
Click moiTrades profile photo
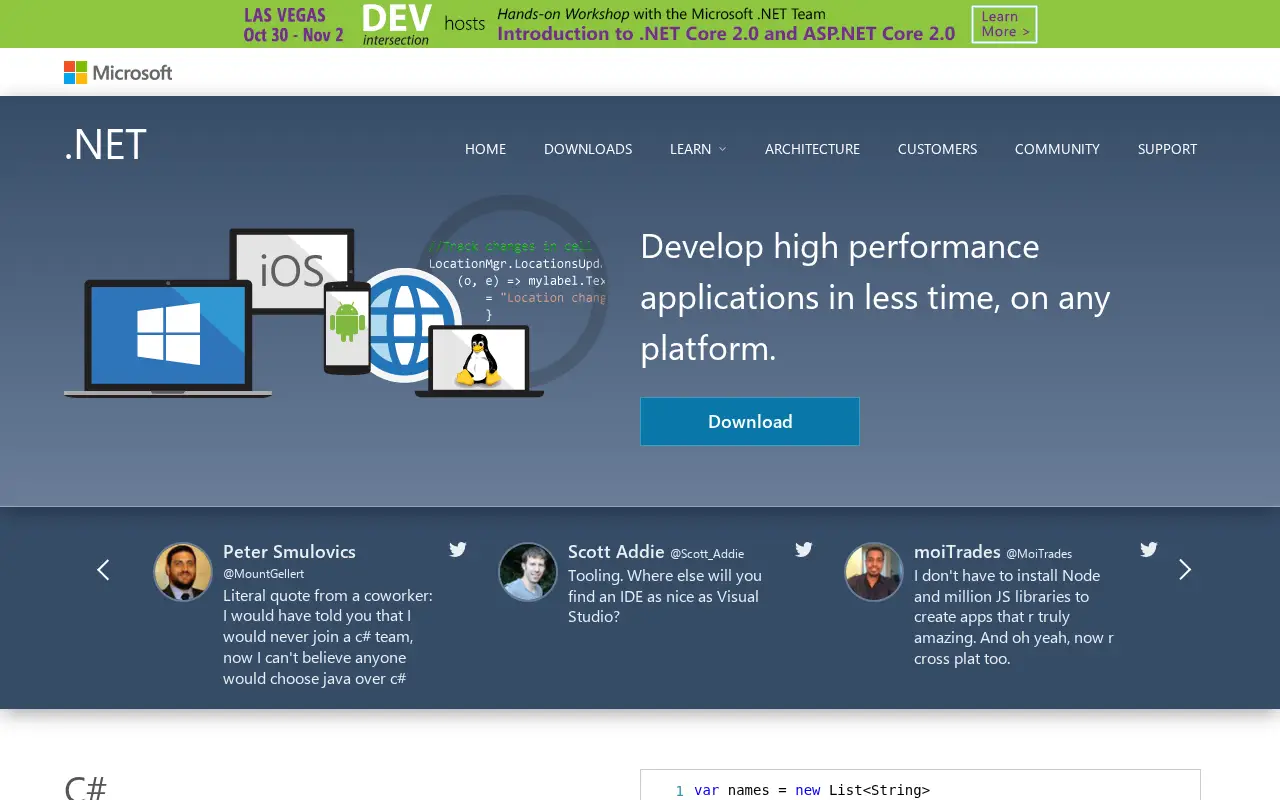[x=874, y=572]
